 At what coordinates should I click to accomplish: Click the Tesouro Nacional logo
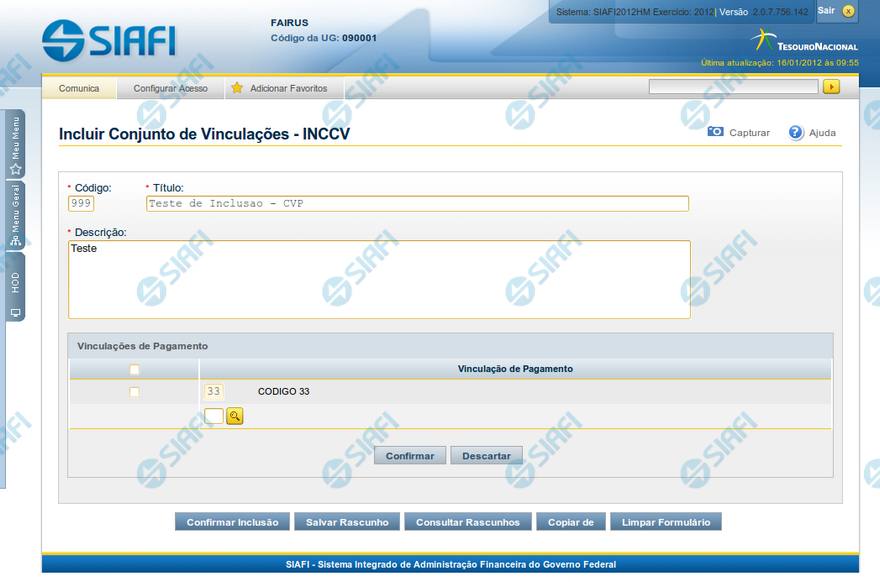point(804,41)
